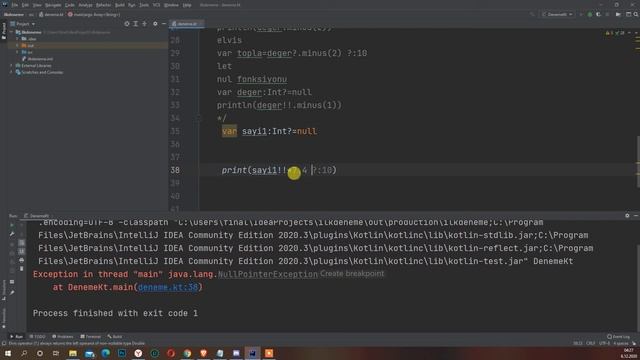Open the Event Log button
The width and height of the screenshot is (640, 360).
point(618,337)
